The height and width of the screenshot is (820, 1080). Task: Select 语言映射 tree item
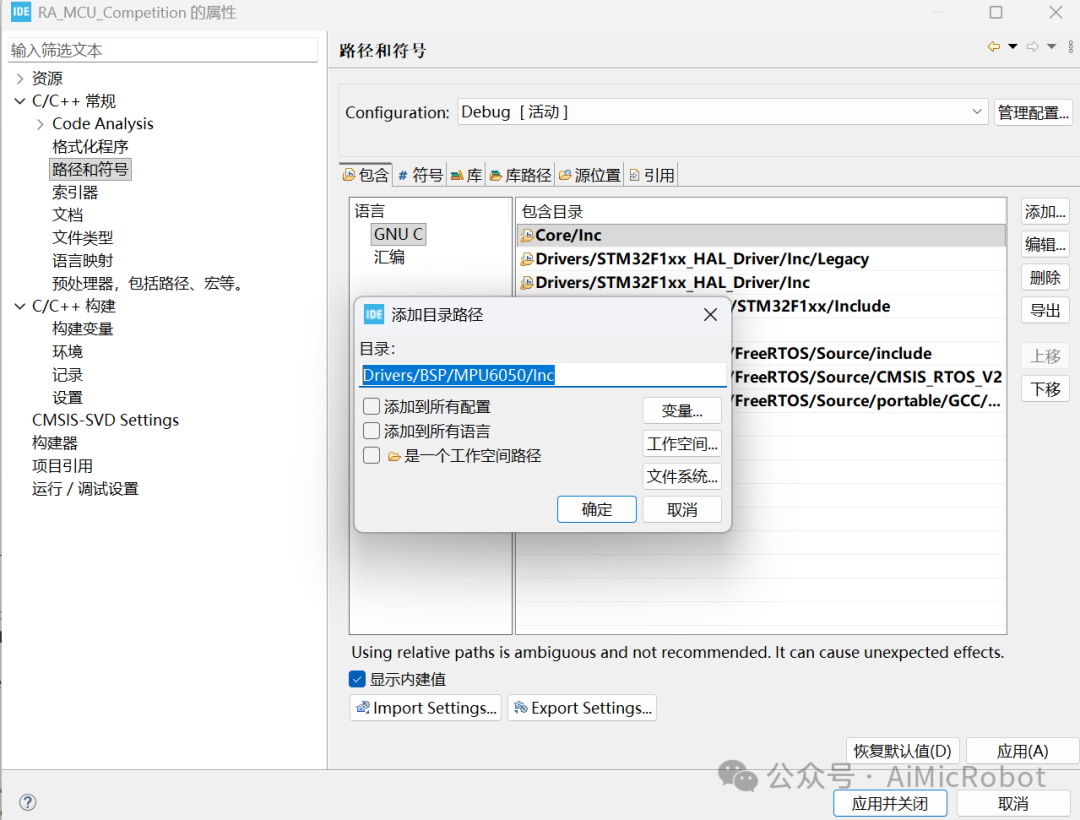click(83, 260)
